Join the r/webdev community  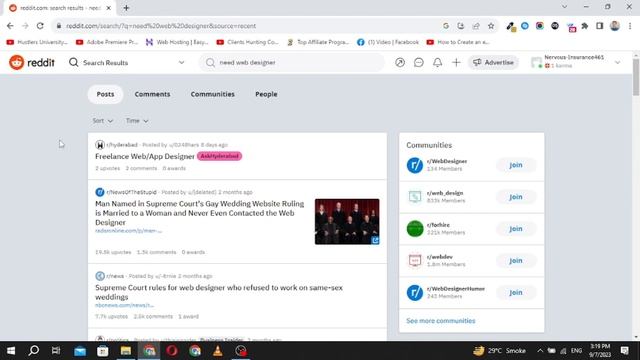pyautogui.click(x=516, y=260)
